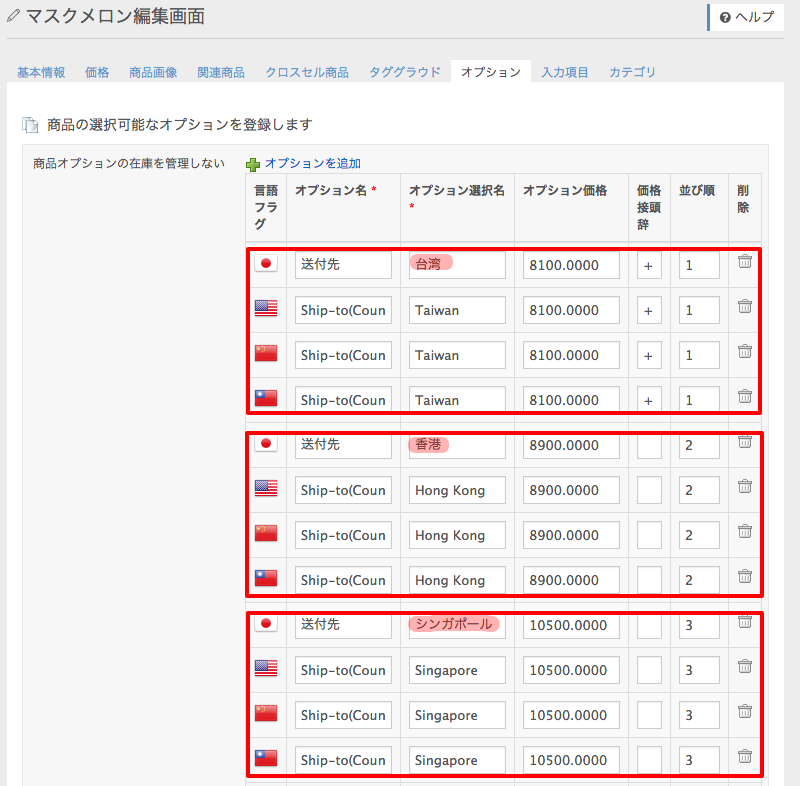
Task: Click trash icon on the 香港 row
Action: point(744,442)
